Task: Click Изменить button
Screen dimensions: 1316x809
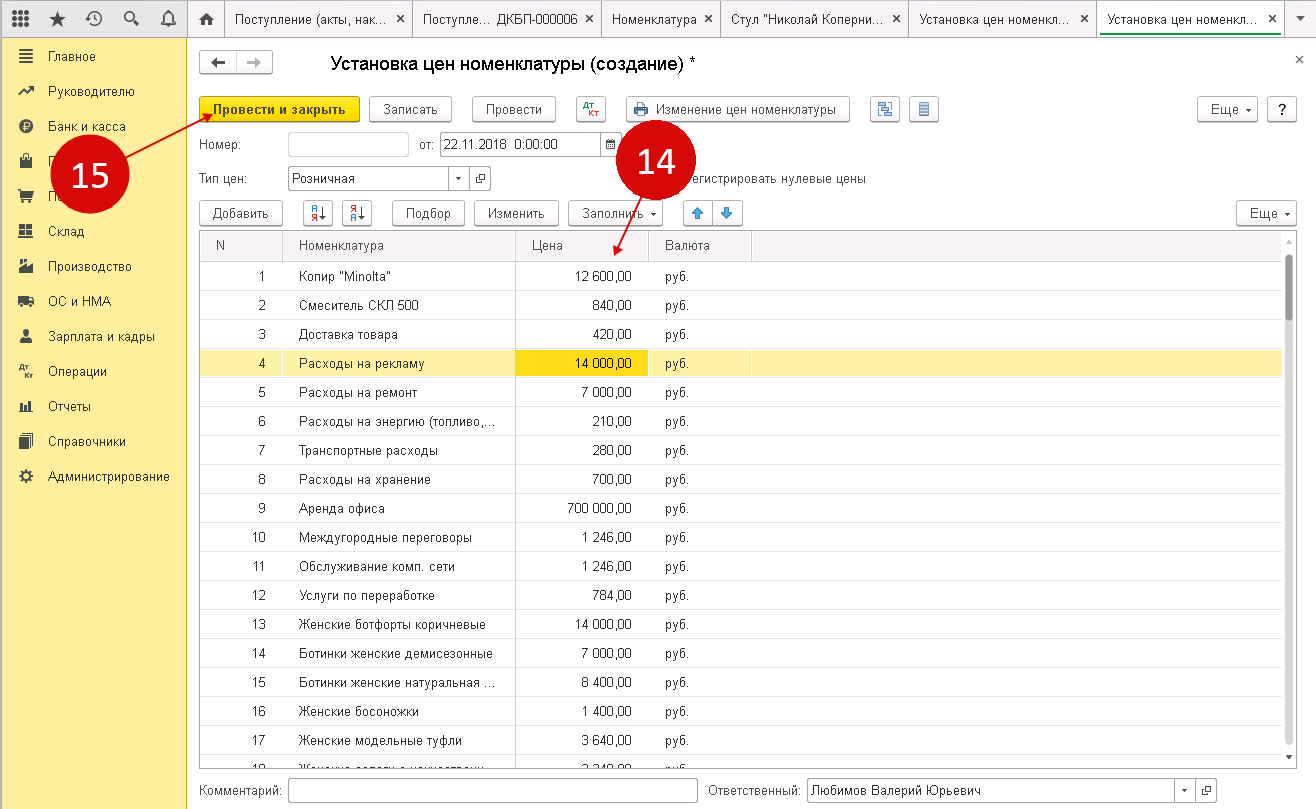Action: (516, 213)
